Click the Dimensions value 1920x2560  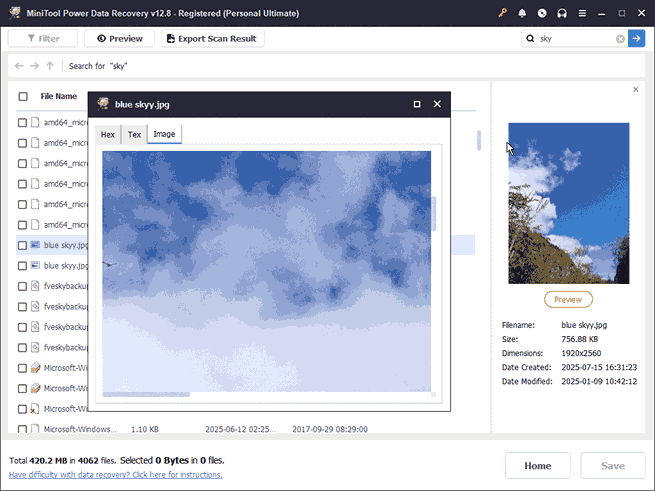pyautogui.click(x=581, y=353)
